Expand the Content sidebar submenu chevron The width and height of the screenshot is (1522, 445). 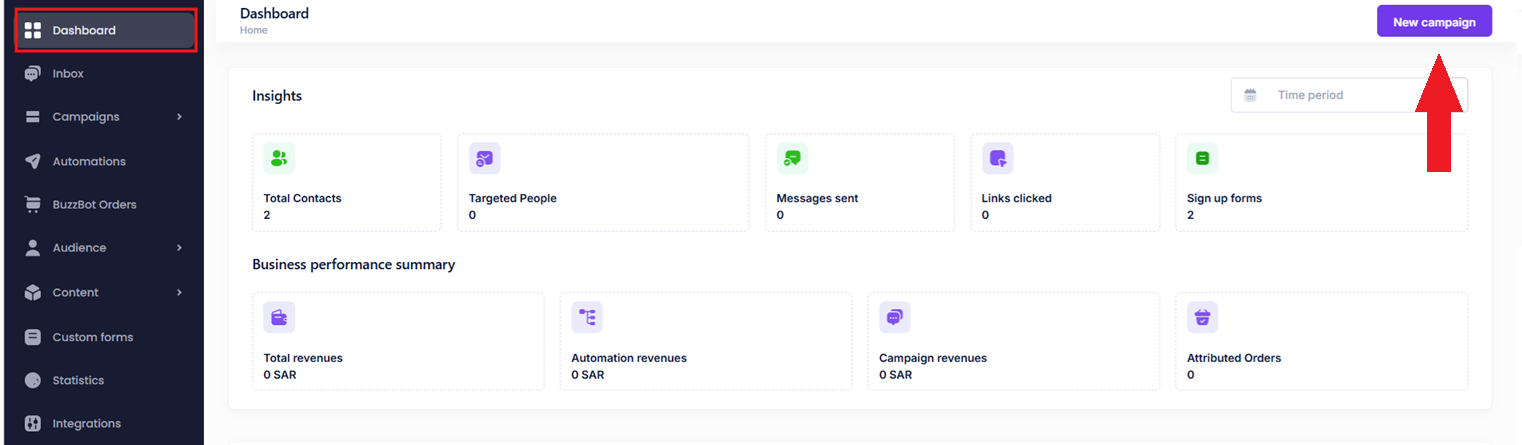tap(179, 292)
